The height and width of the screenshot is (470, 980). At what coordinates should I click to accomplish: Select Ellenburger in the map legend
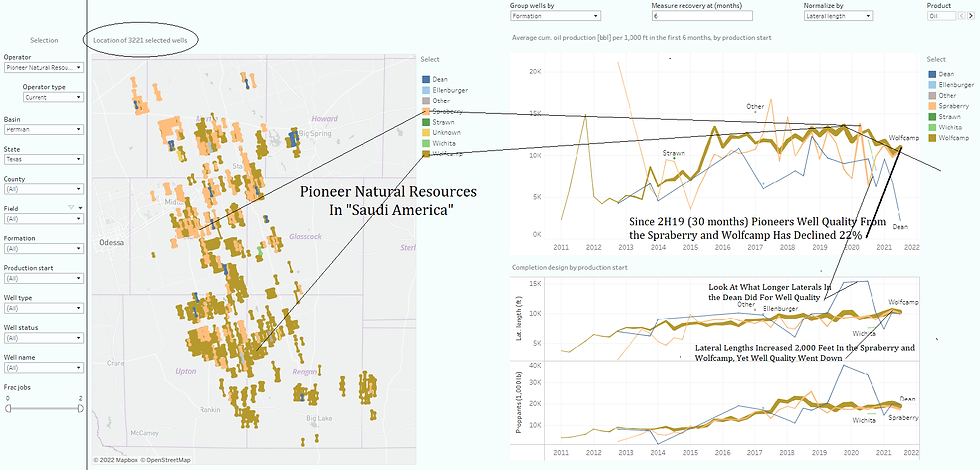click(445, 90)
